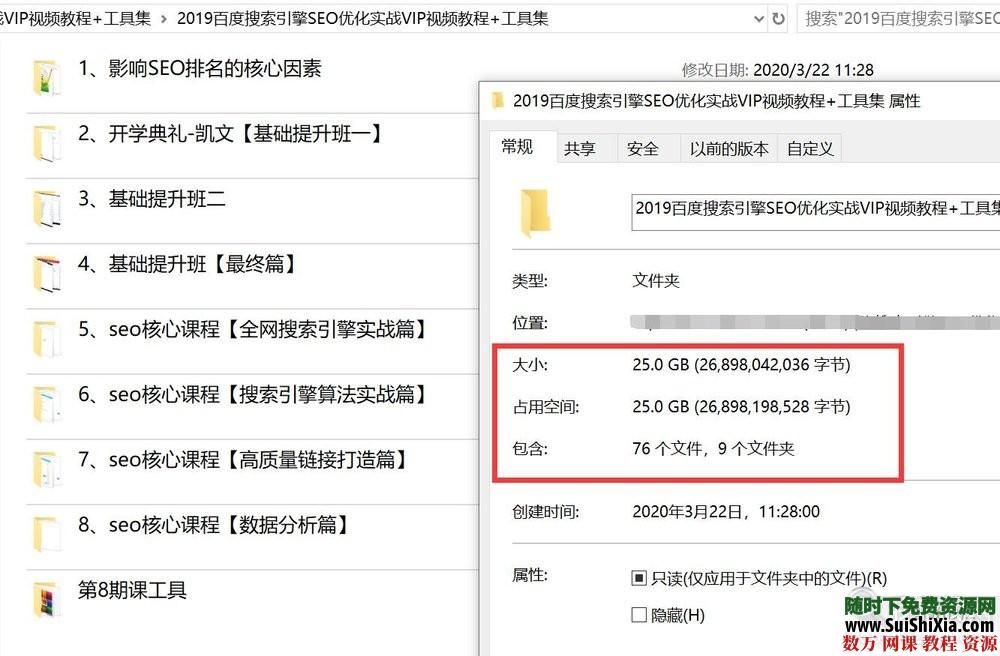Viewport: 1000px width, 656px height.
Task: Enable the 隐藏 hidden attribute checkbox
Action: point(637,615)
